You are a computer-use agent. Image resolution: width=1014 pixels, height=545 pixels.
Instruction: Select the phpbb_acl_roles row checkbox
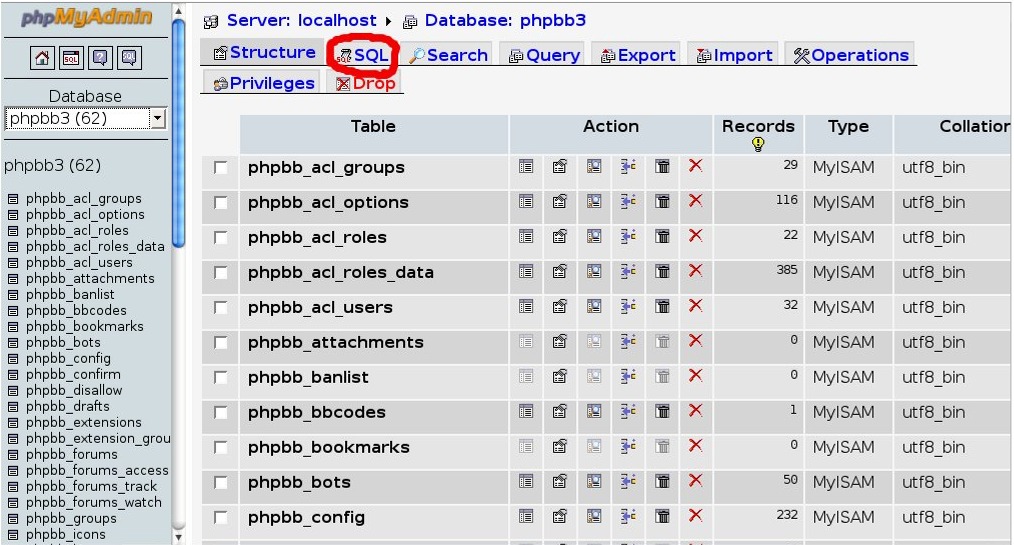coord(221,238)
